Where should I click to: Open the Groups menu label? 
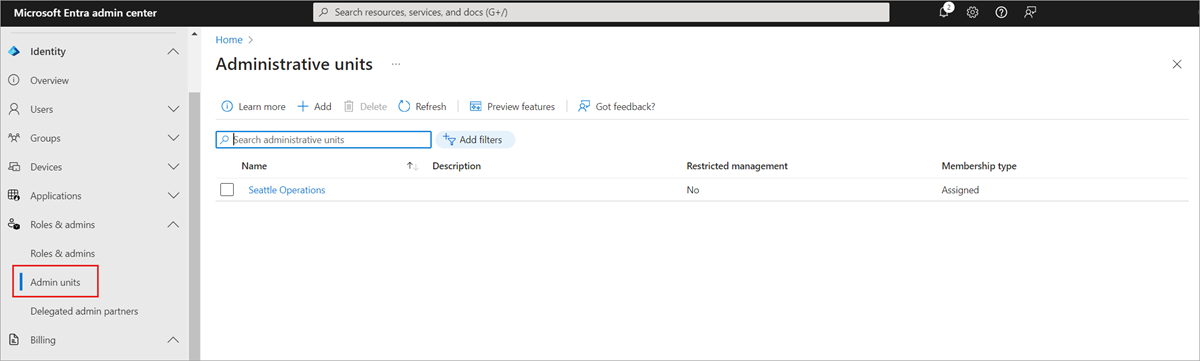coord(46,138)
